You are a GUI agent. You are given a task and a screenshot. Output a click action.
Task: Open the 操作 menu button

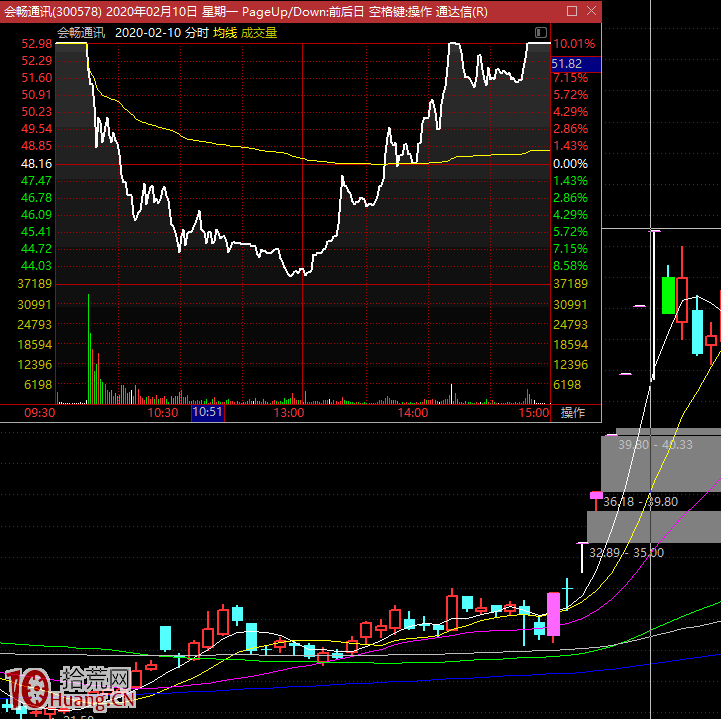click(x=572, y=412)
